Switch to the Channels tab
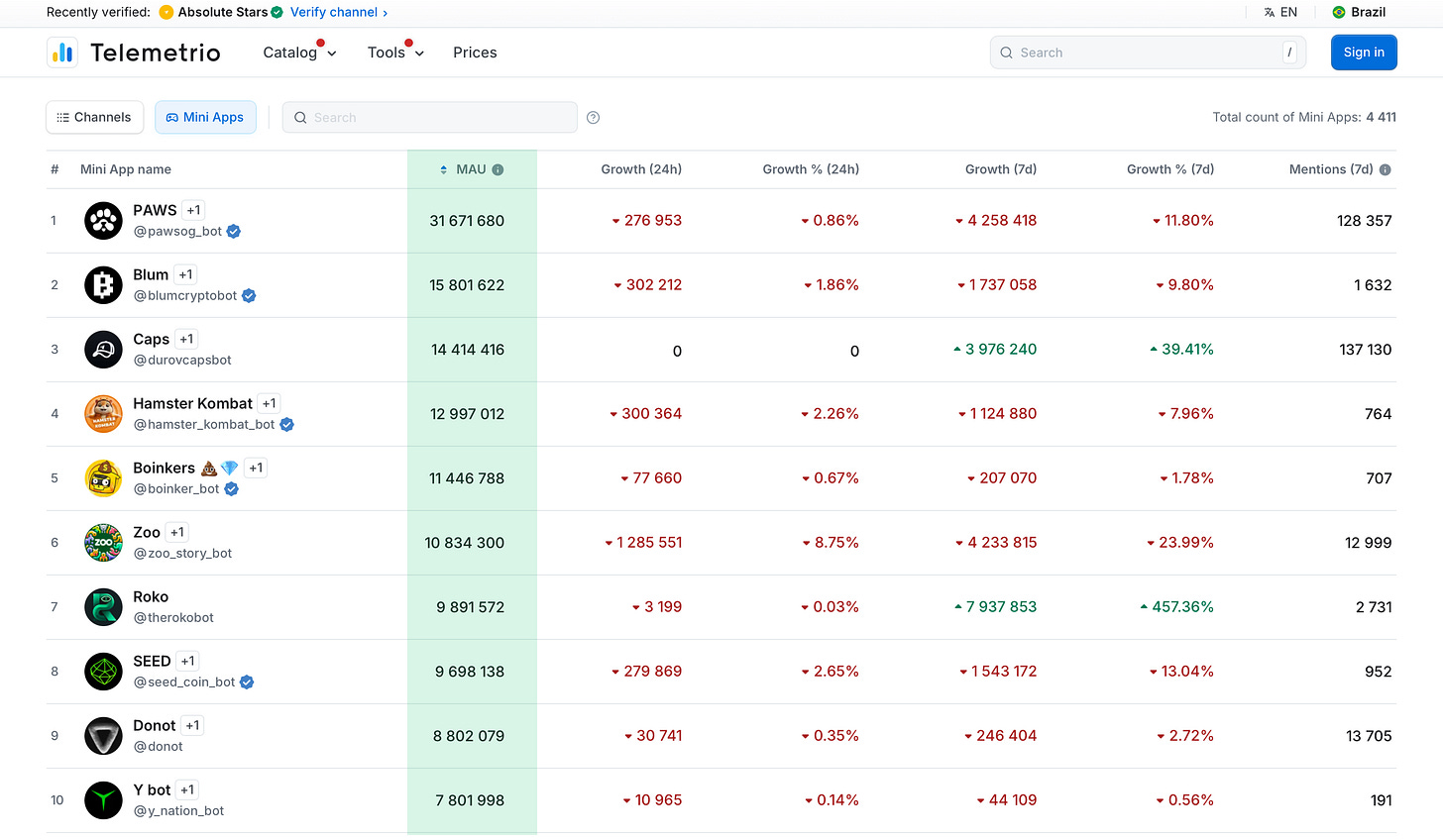Image resolution: width=1443 pixels, height=840 pixels. tap(94, 117)
